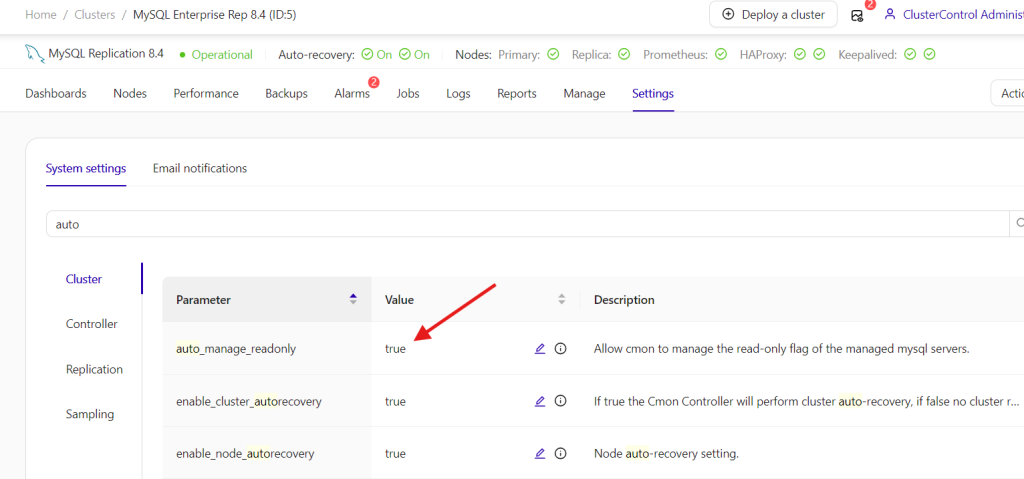Edit the enable_cluster_autorecovery value
1024x479 pixels.
click(x=540, y=401)
